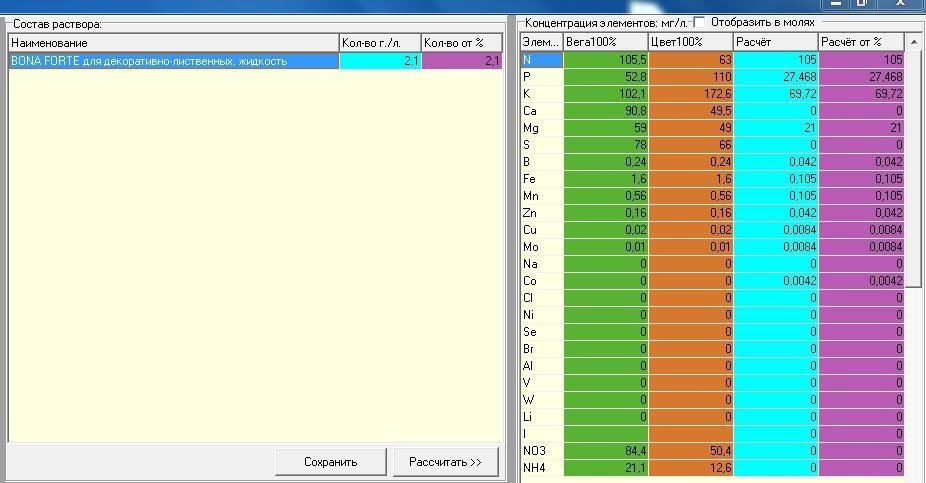The width and height of the screenshot is (926, 483).
Task: Click the Наименование column header
Action: coord(174,43)
